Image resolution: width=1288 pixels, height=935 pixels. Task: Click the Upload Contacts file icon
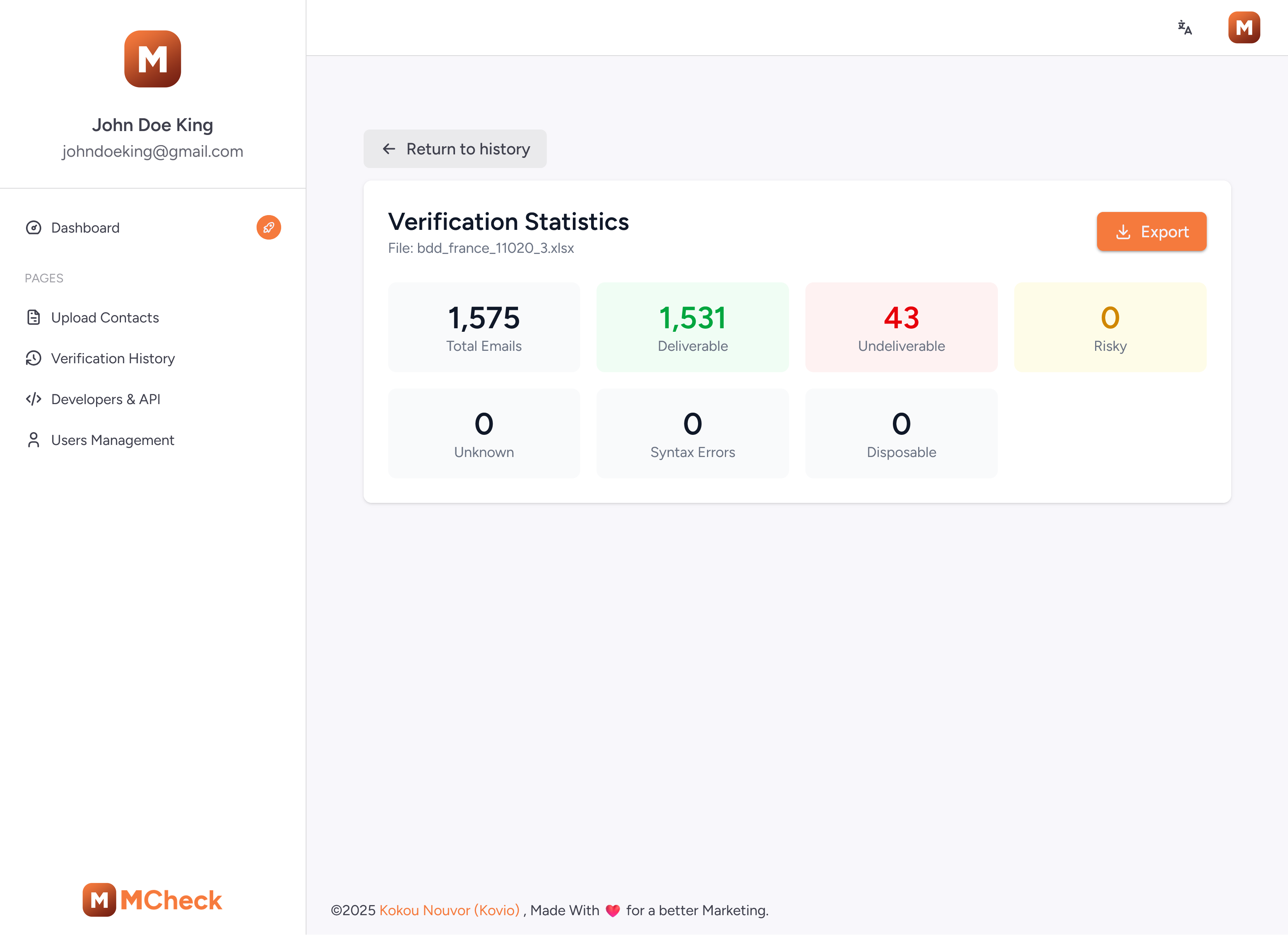[x=33, y=317]
